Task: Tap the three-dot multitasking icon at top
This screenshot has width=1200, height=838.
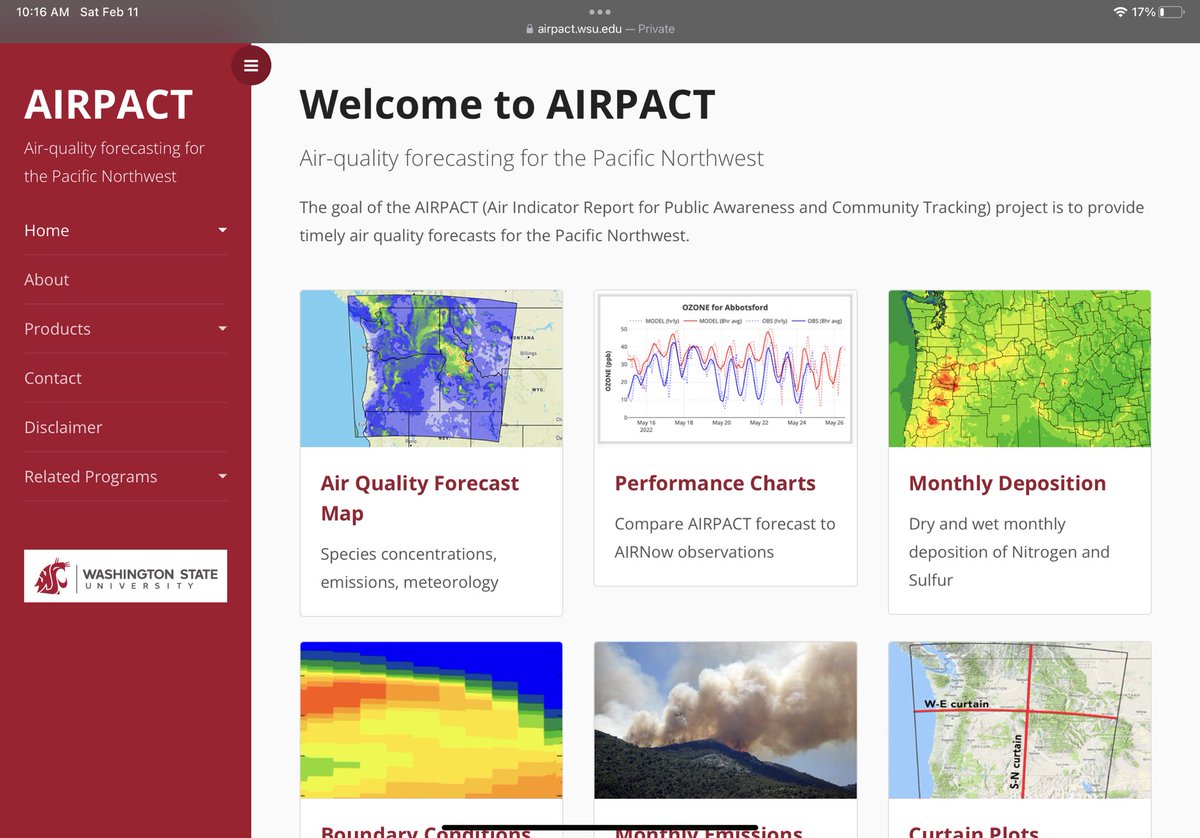Action: [600, 12]
